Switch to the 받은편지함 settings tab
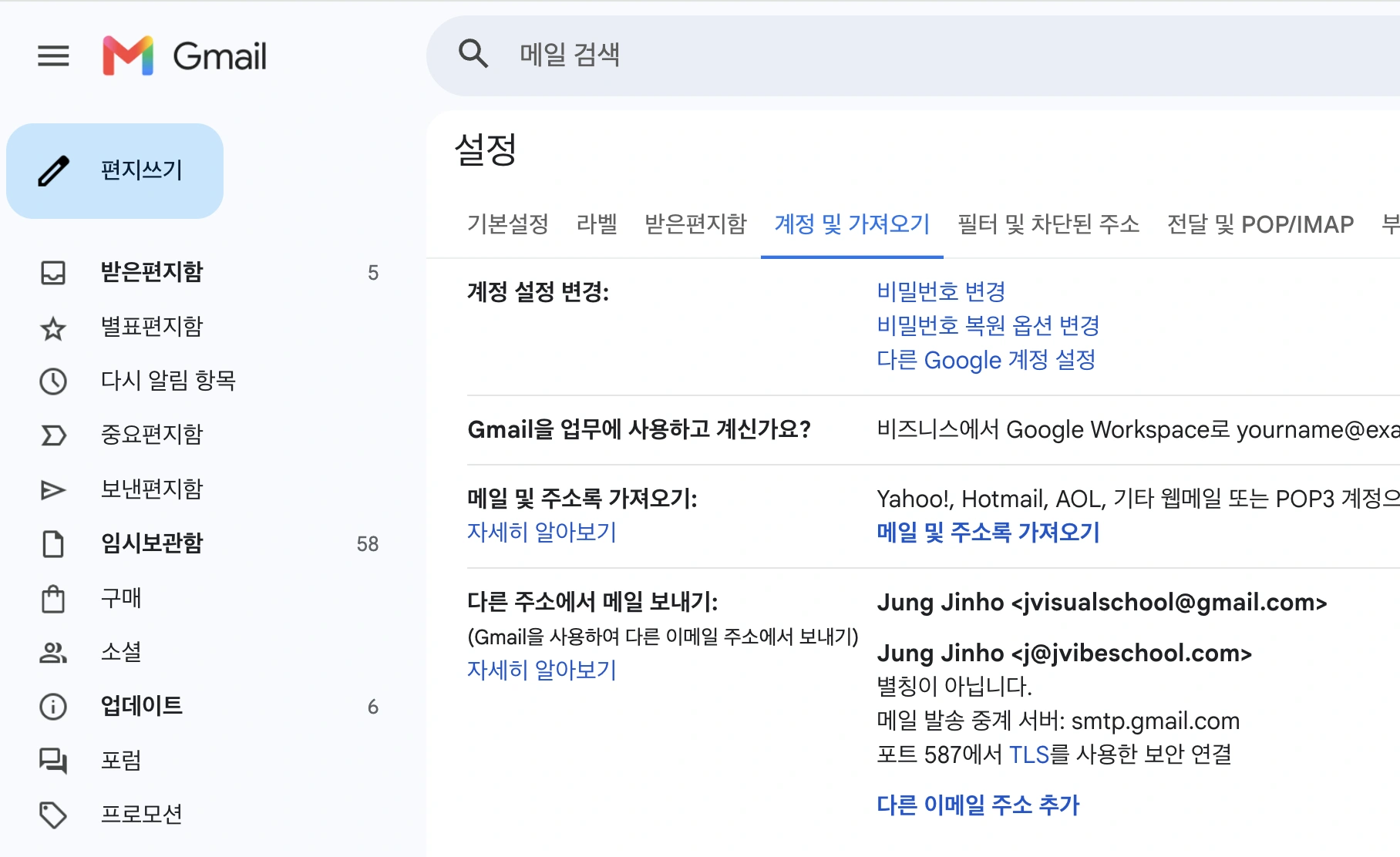 point(695,224)
